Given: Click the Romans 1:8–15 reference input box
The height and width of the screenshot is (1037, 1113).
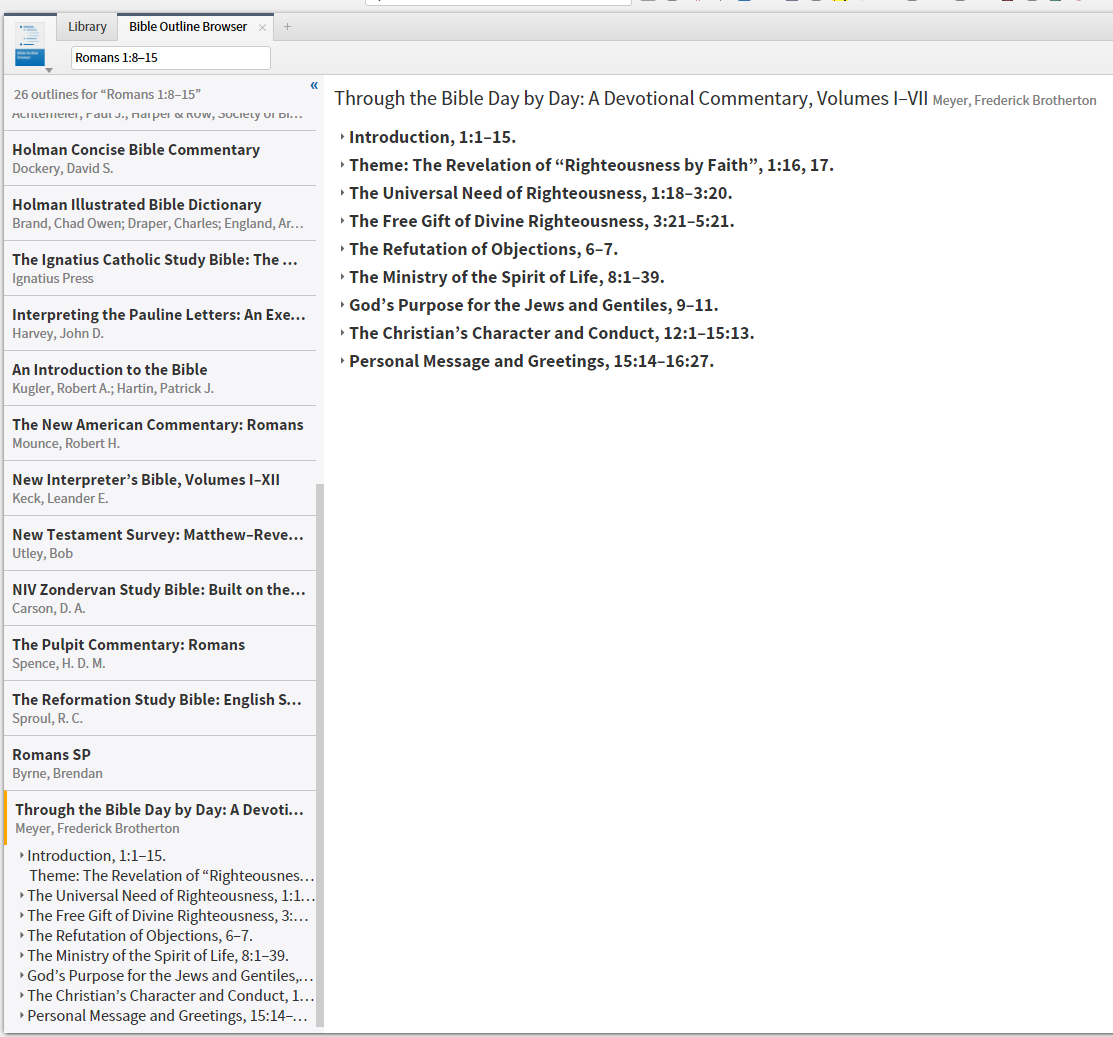Looking at the screenshot, I should pyautogui.click(x=170, y=57).
